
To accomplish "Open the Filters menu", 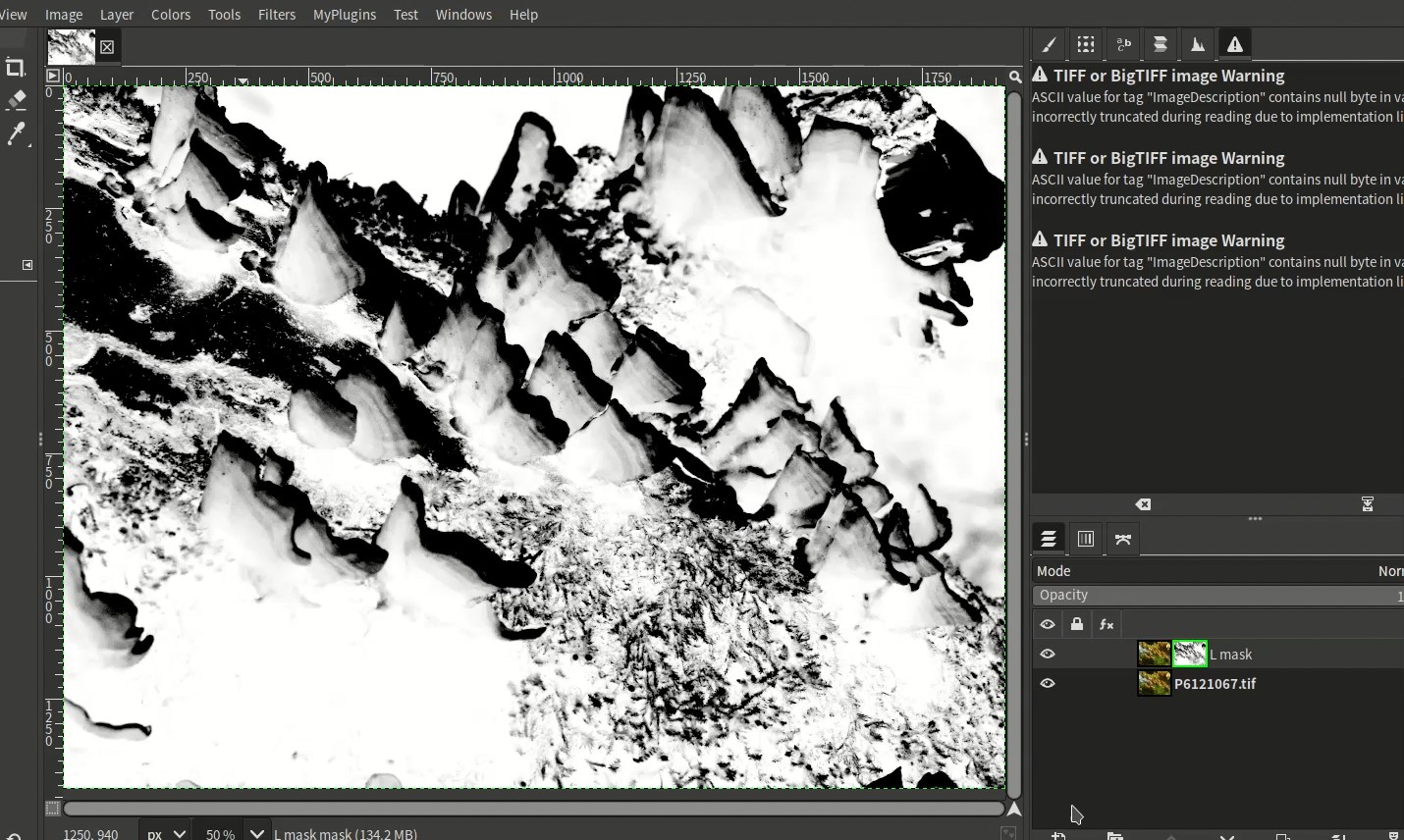I will tap(277, 15).
